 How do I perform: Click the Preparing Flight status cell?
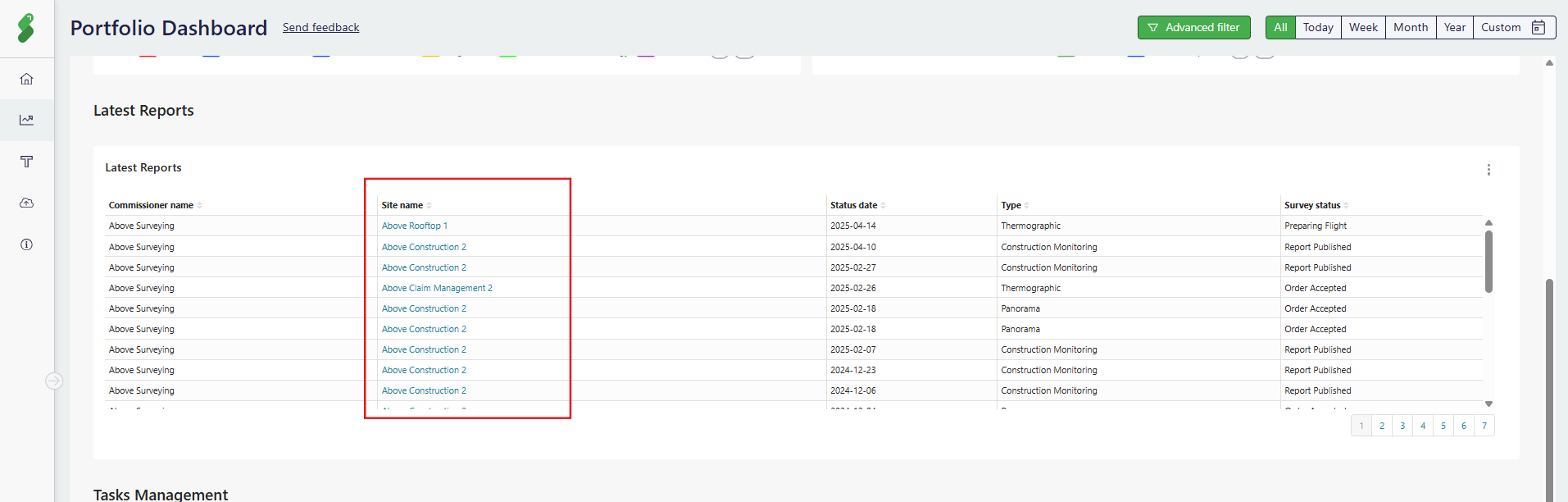pyautogui.click(x=1316, y=226)
